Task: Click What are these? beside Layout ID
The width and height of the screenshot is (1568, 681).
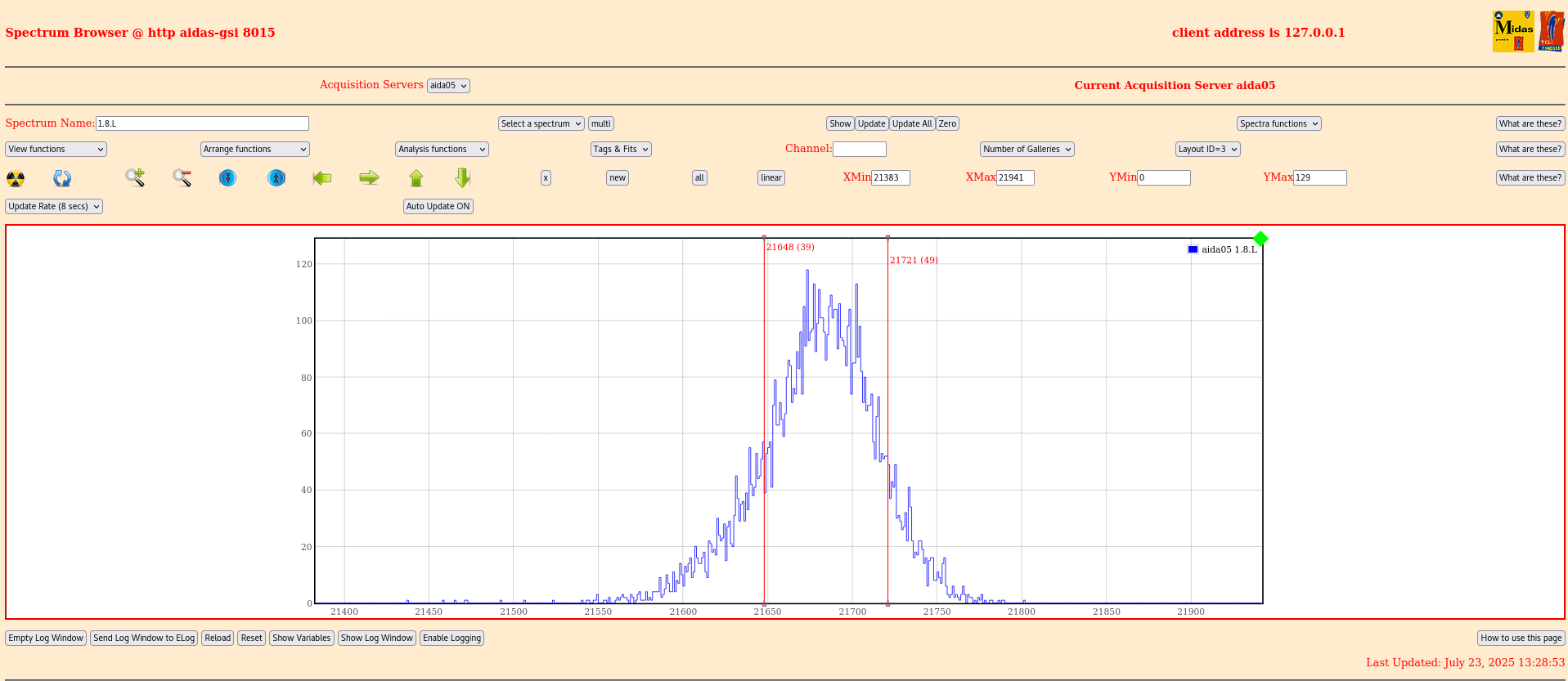Action: tap(1530, 149)
